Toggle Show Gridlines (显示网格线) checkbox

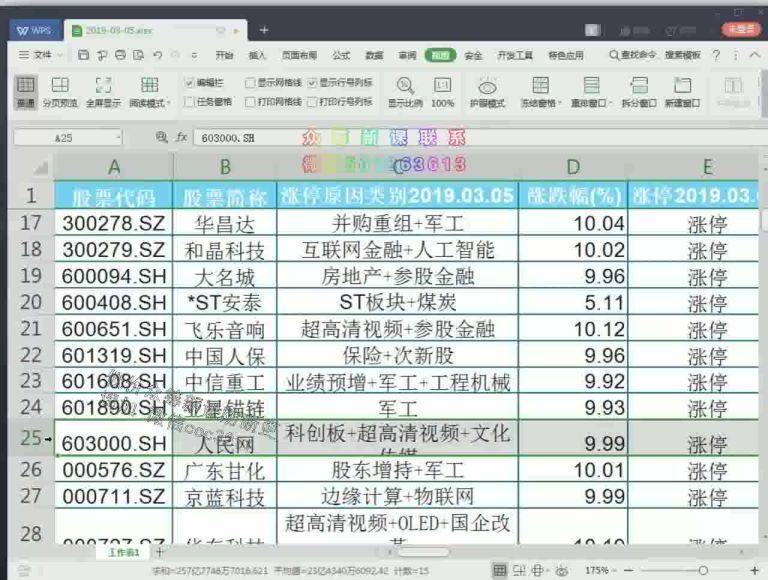(250, 83)
